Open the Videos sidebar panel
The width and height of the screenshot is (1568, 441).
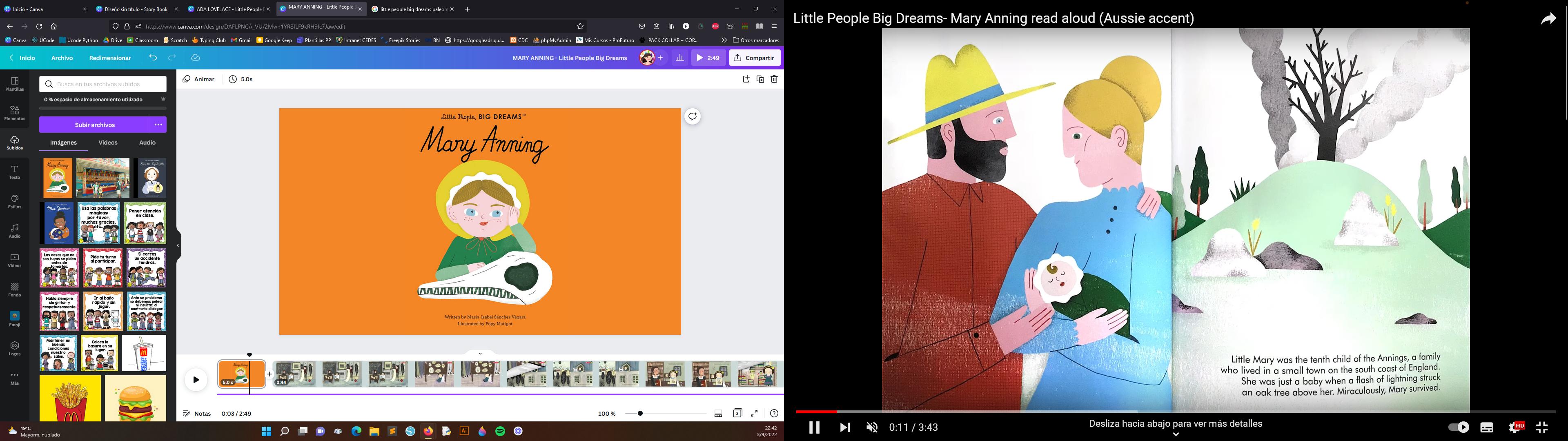[15, 261]
